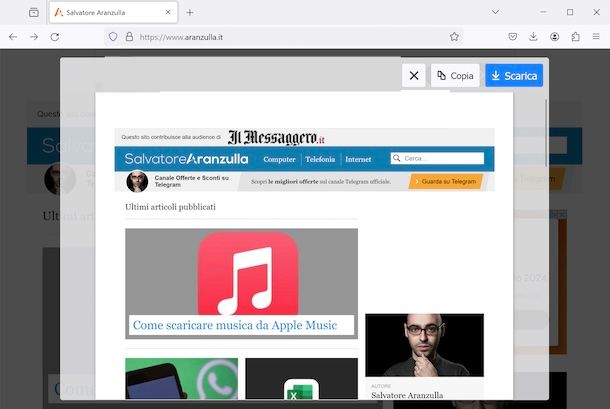Click the Salvatore Aranzulla author name

pos(407,395)
